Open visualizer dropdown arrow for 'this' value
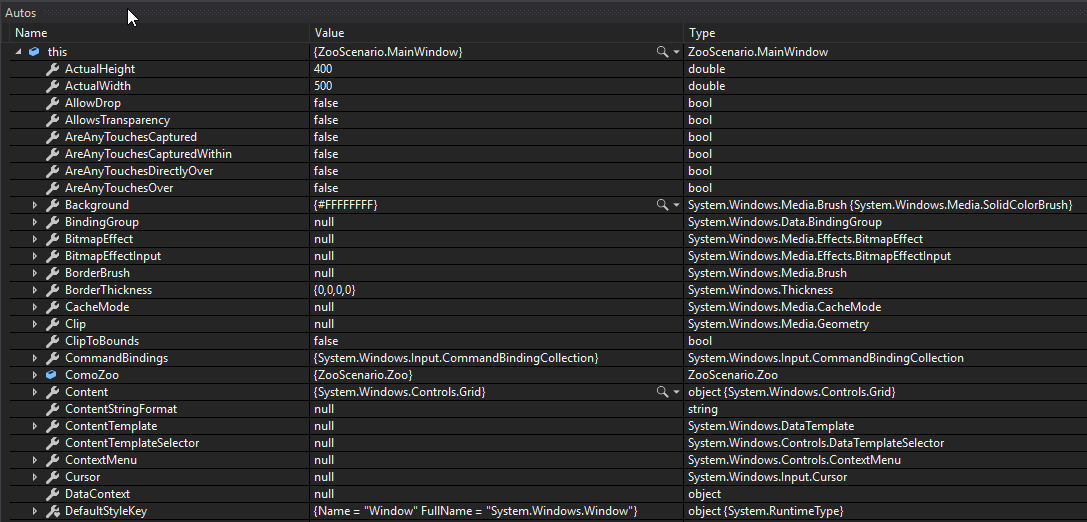The height and width of the screenshot is (522, 1087). tap(676, 51)
